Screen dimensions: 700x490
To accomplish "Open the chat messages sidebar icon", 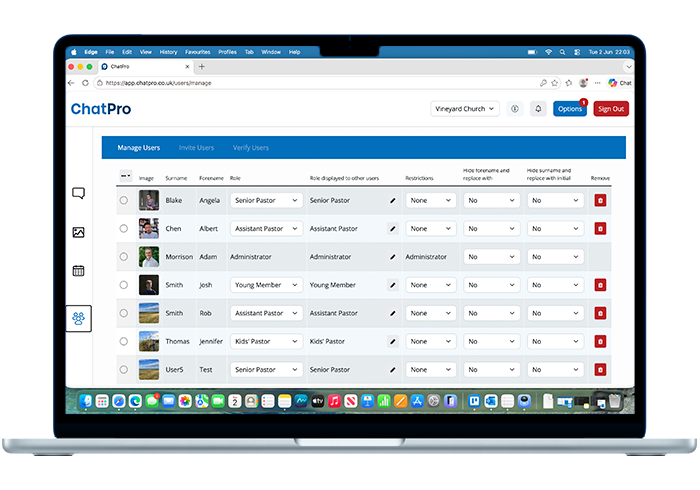I will click(79, 193).
